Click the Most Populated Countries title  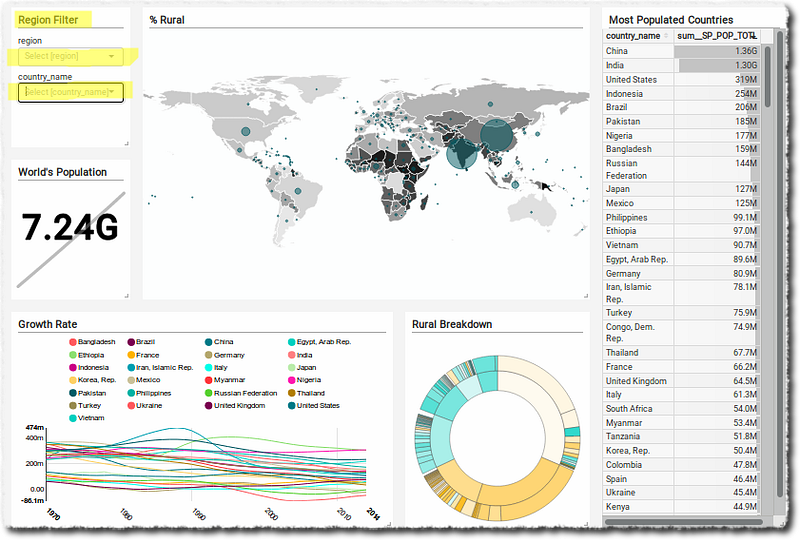pos(671,20)
